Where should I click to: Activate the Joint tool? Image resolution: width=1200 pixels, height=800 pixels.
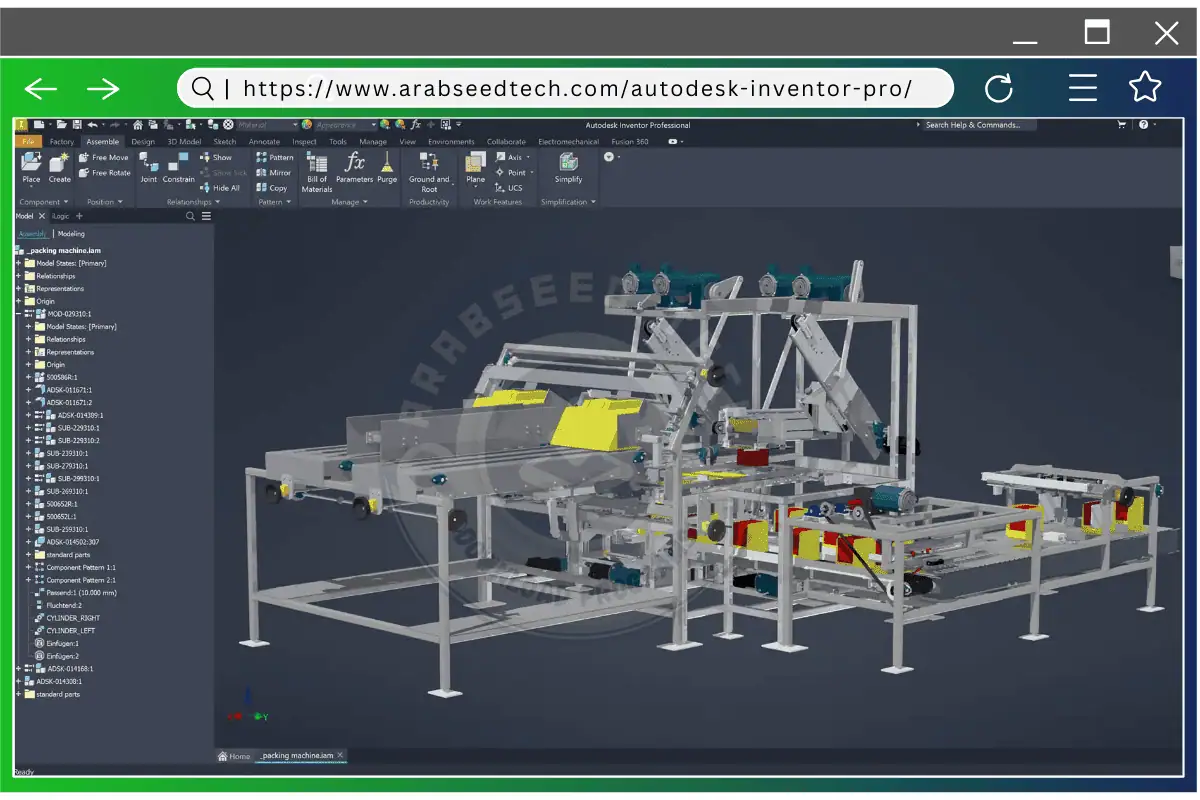click(147, 171)
